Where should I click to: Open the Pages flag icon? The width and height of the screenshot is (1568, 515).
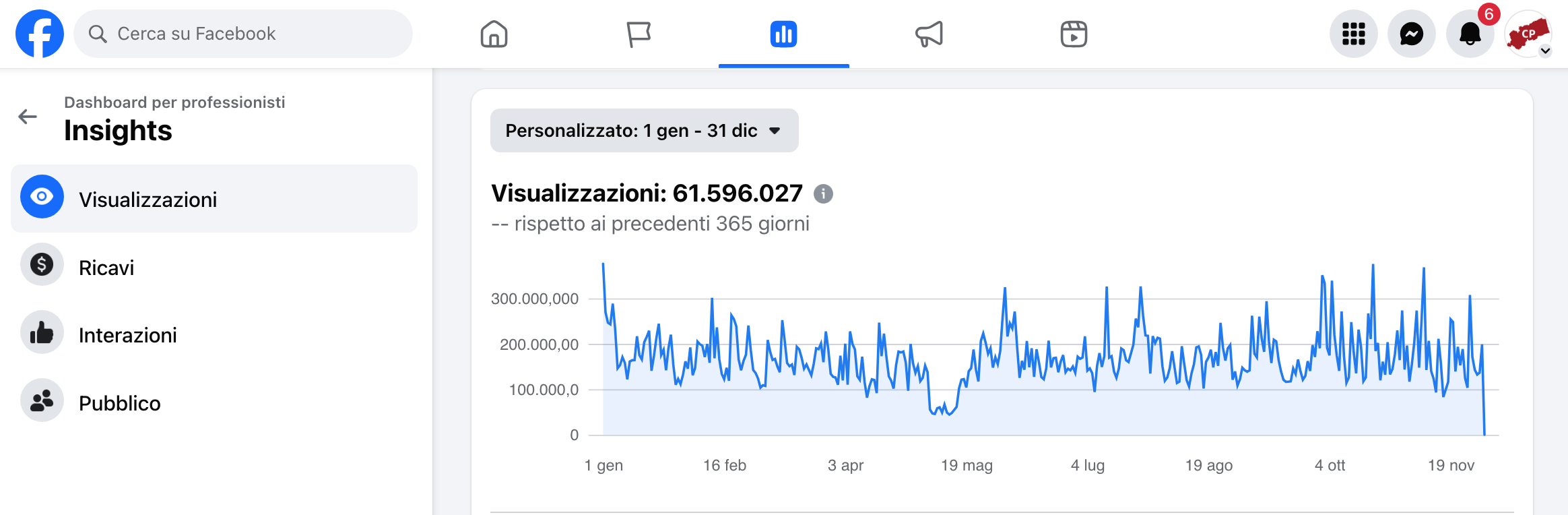point(639,34)
